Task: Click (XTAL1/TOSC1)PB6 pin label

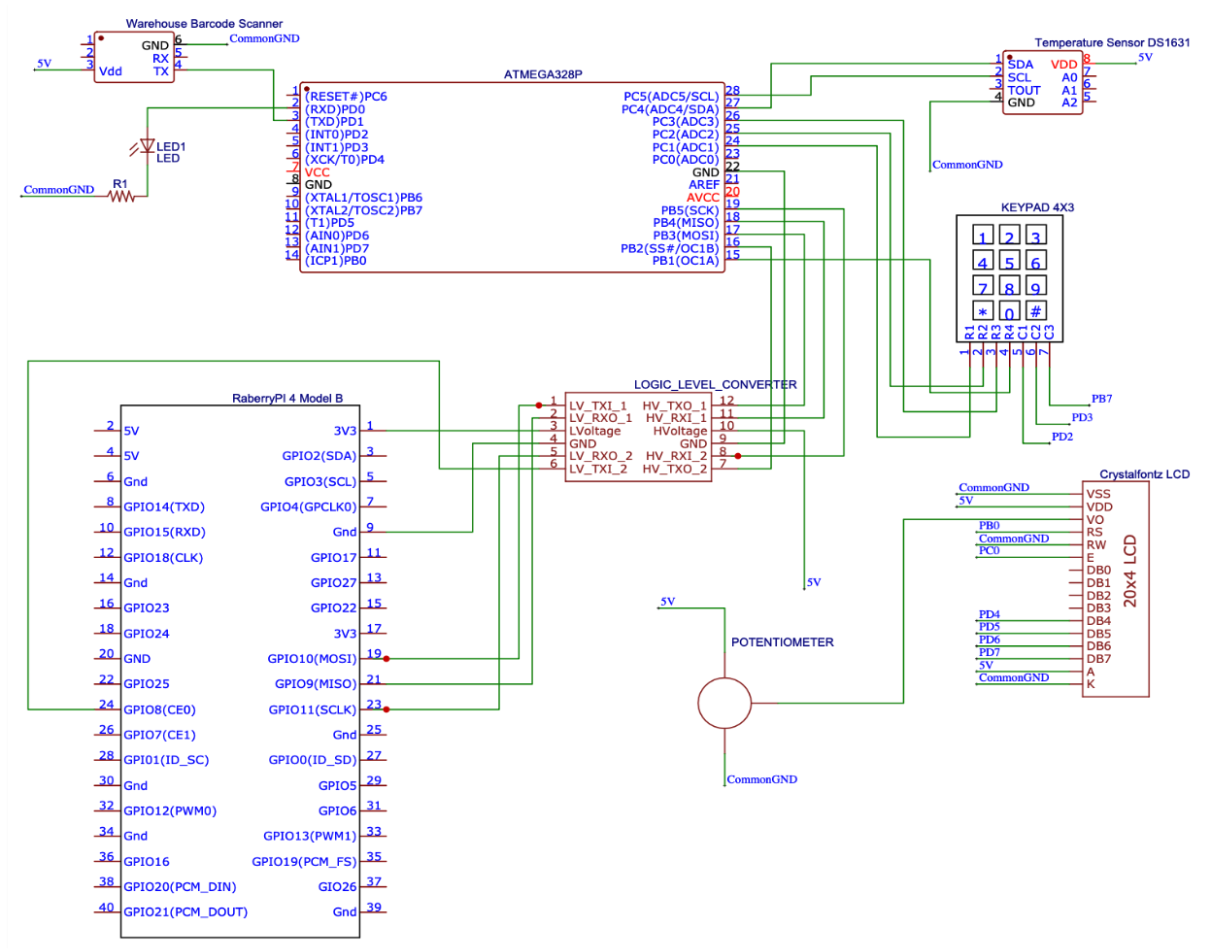Action: click(x=363, y=198)
